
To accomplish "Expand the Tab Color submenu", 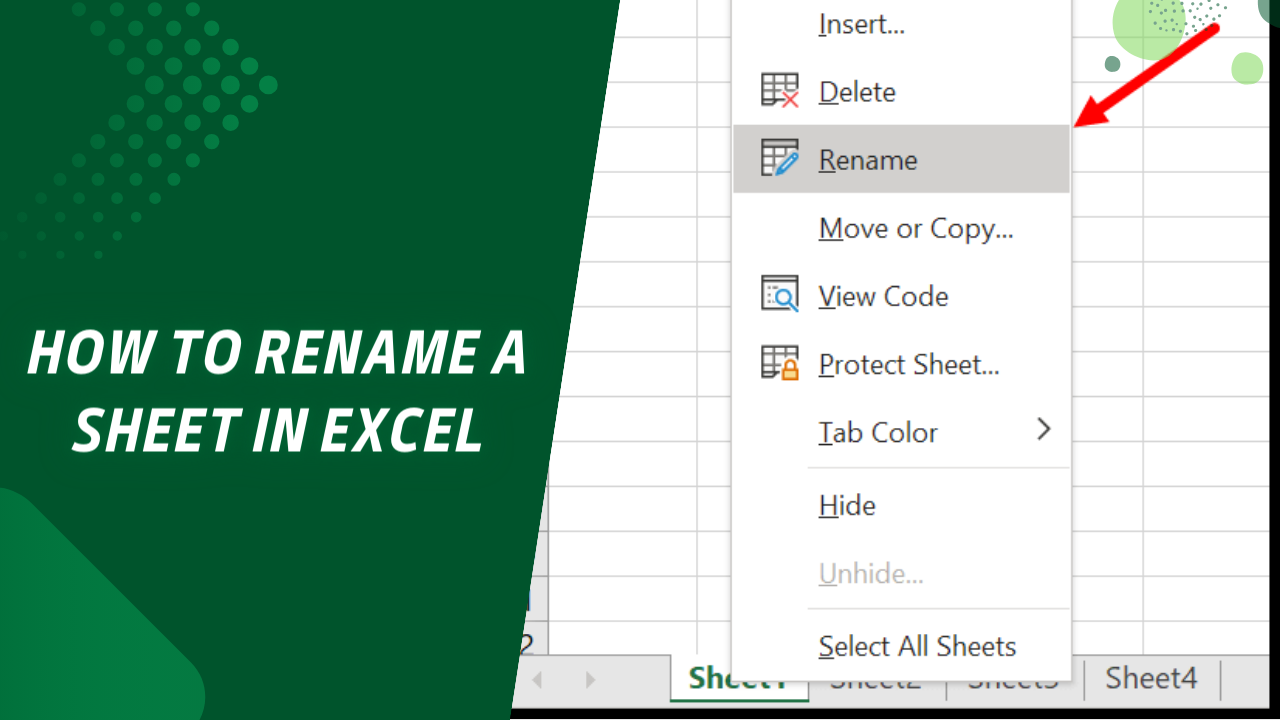I will 1043,430.
